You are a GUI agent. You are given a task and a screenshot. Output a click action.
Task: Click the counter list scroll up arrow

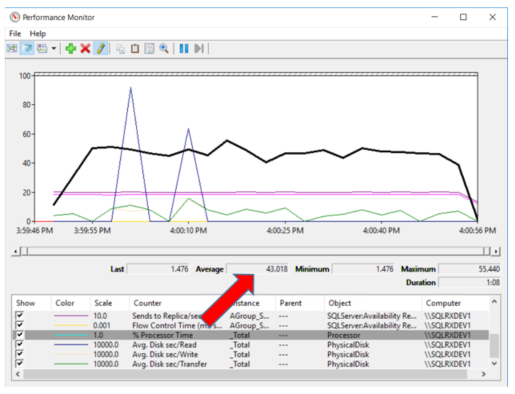494,301
